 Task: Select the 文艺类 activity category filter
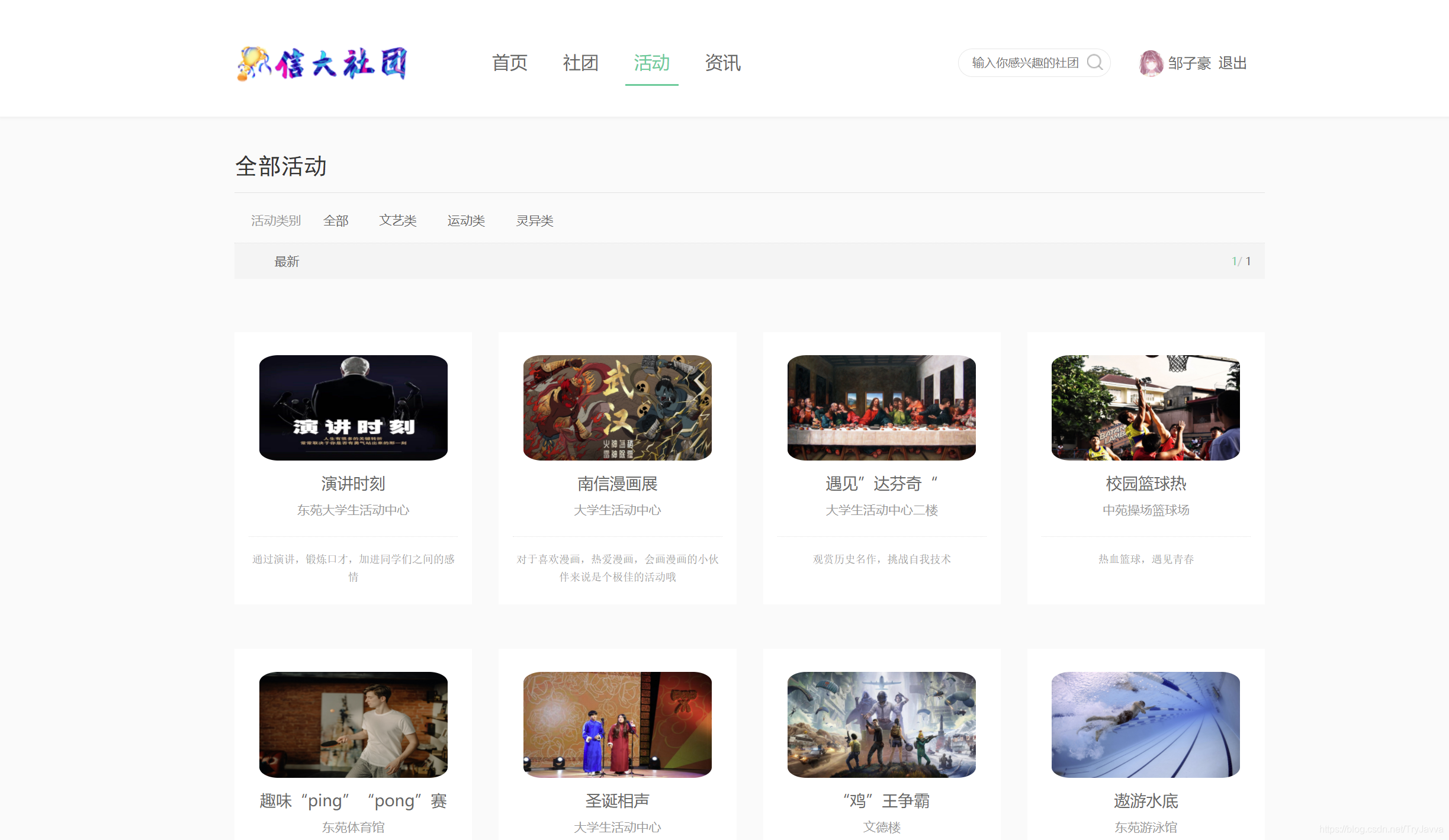pos(398,220)
